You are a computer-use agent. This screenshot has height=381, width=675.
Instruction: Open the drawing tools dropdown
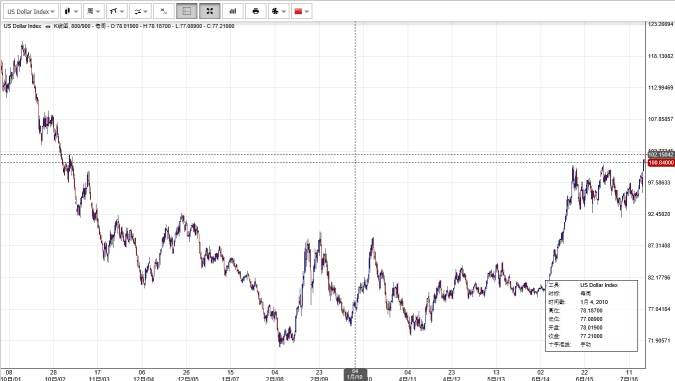click(116, 11)
